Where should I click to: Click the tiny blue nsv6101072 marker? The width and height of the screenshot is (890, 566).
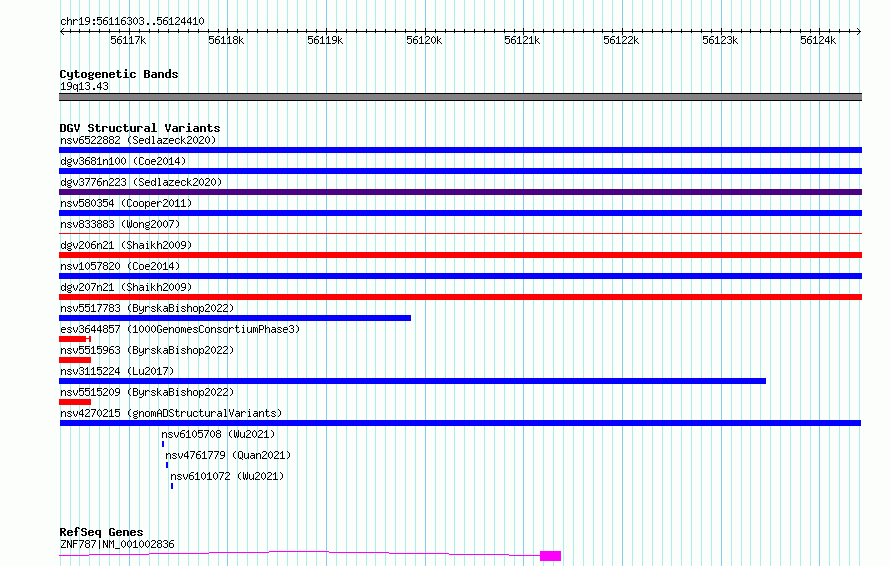pyautogui.click(x=172, y=486)
